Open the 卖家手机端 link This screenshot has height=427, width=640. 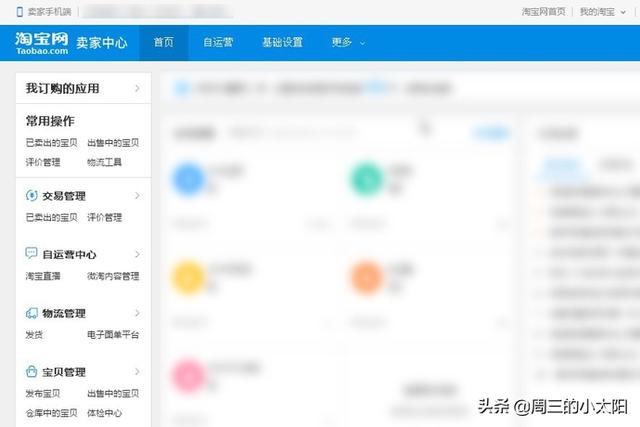click(x=49, y=12)
